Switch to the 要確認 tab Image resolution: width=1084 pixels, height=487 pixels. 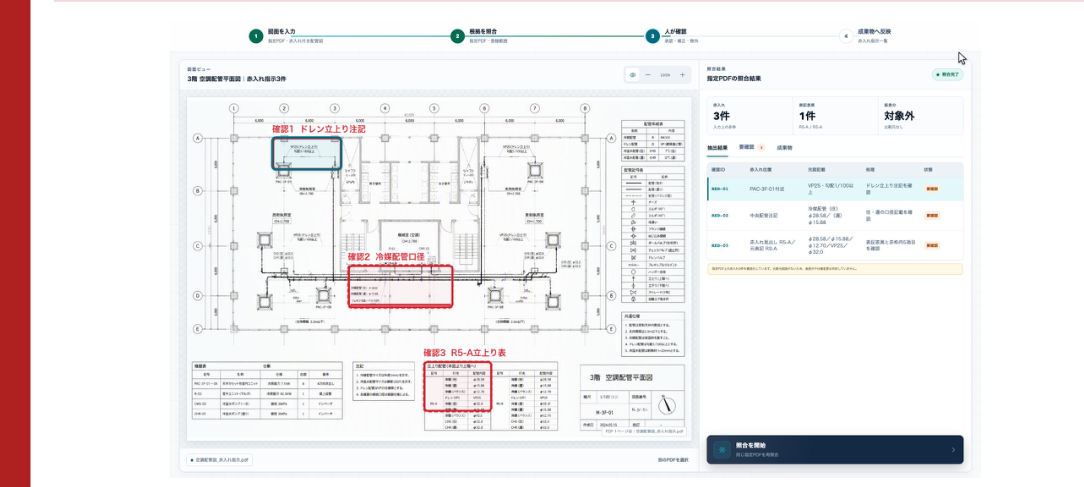(751, 147)
